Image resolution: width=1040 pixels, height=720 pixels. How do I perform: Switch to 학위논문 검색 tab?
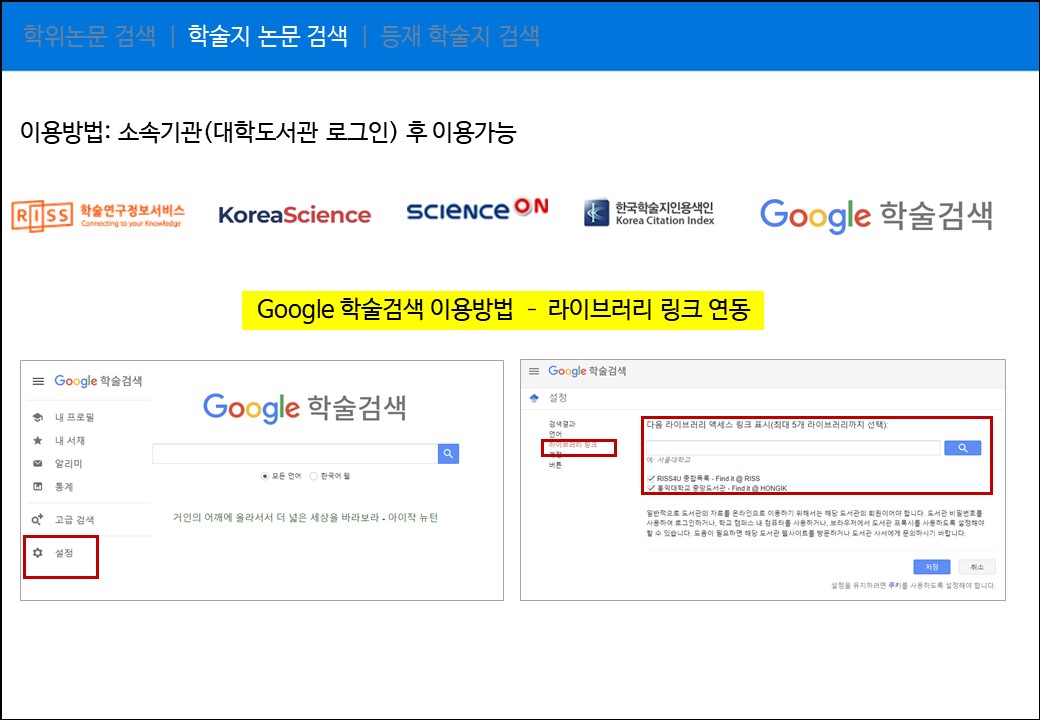(x=90, y=36)
